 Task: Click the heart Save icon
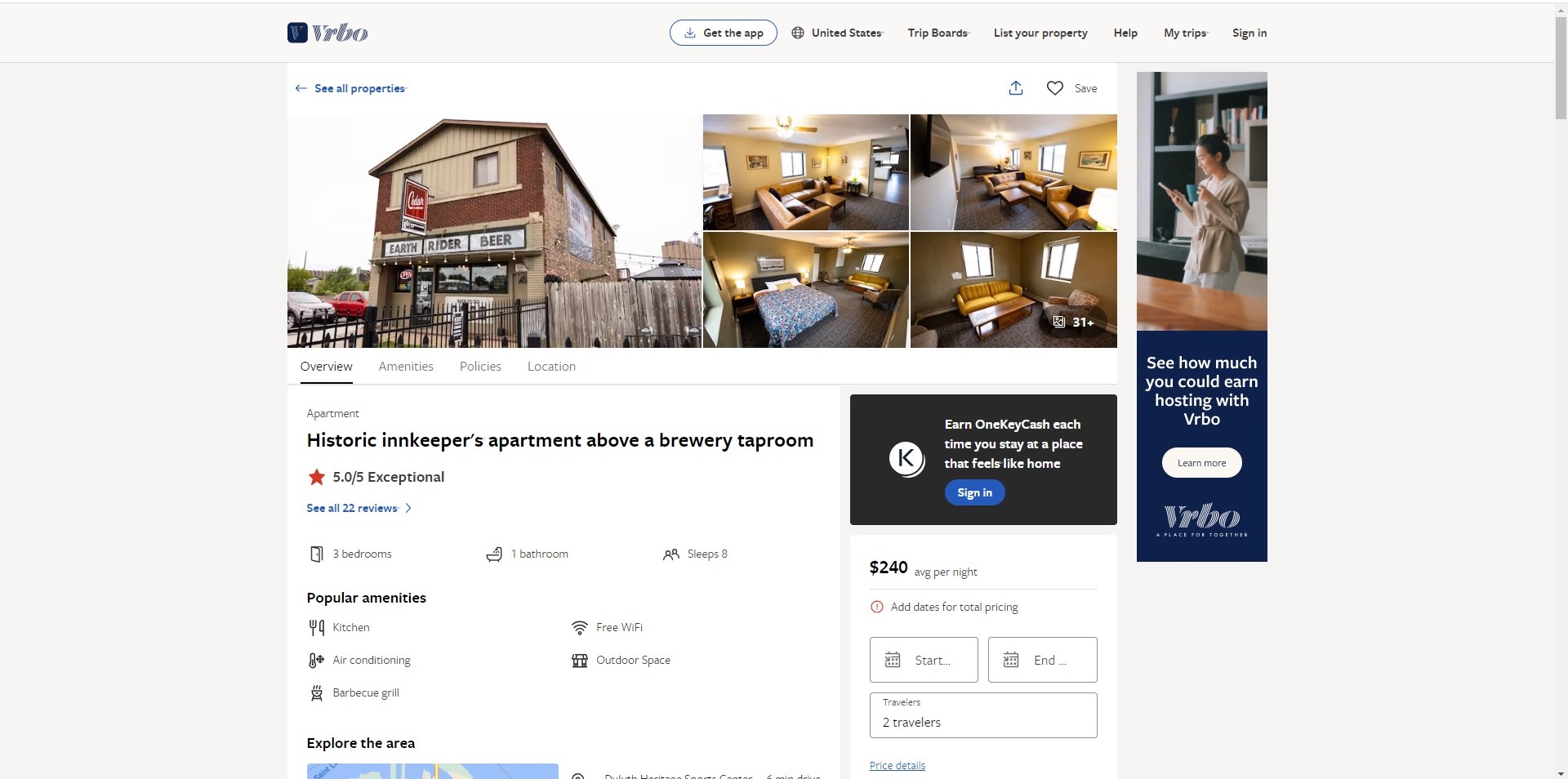1055,88
